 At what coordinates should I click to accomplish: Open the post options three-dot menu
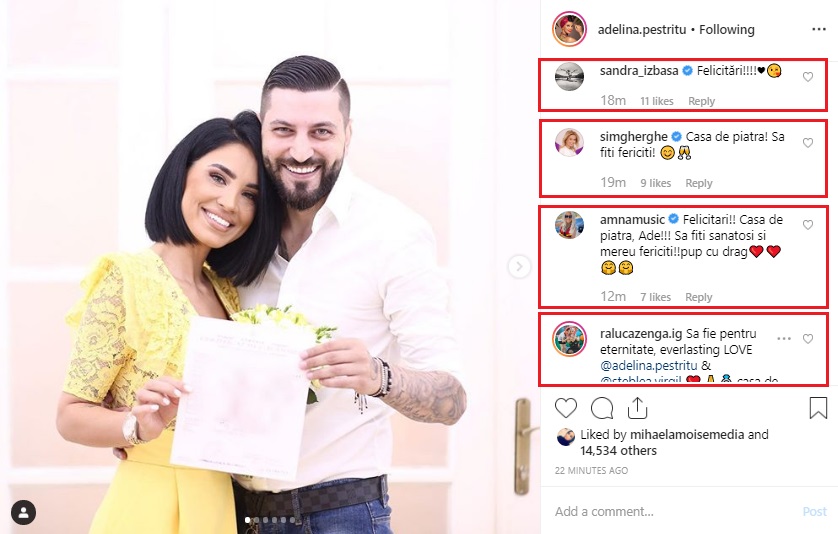(x=819, y=29)
